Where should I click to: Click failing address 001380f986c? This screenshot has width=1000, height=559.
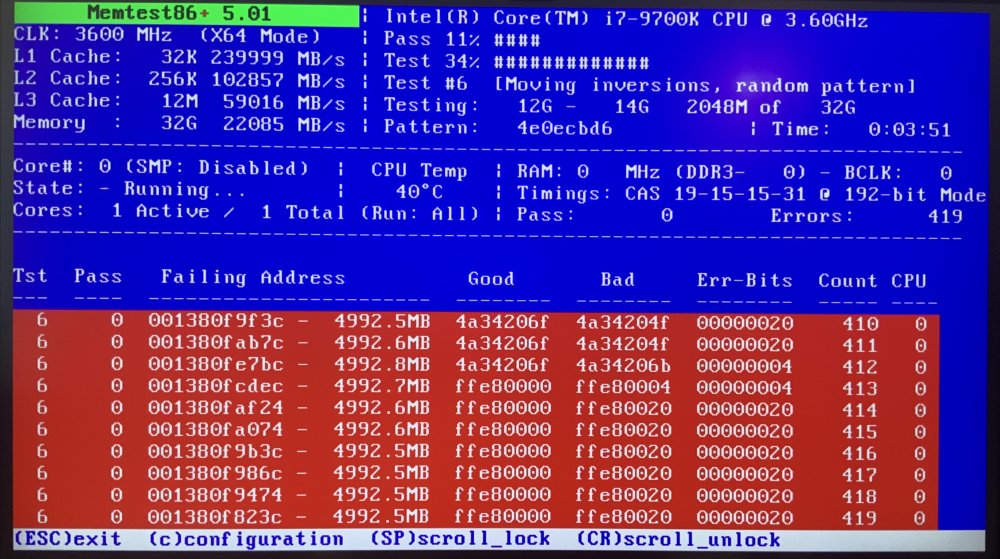click(x=216, y=472)
